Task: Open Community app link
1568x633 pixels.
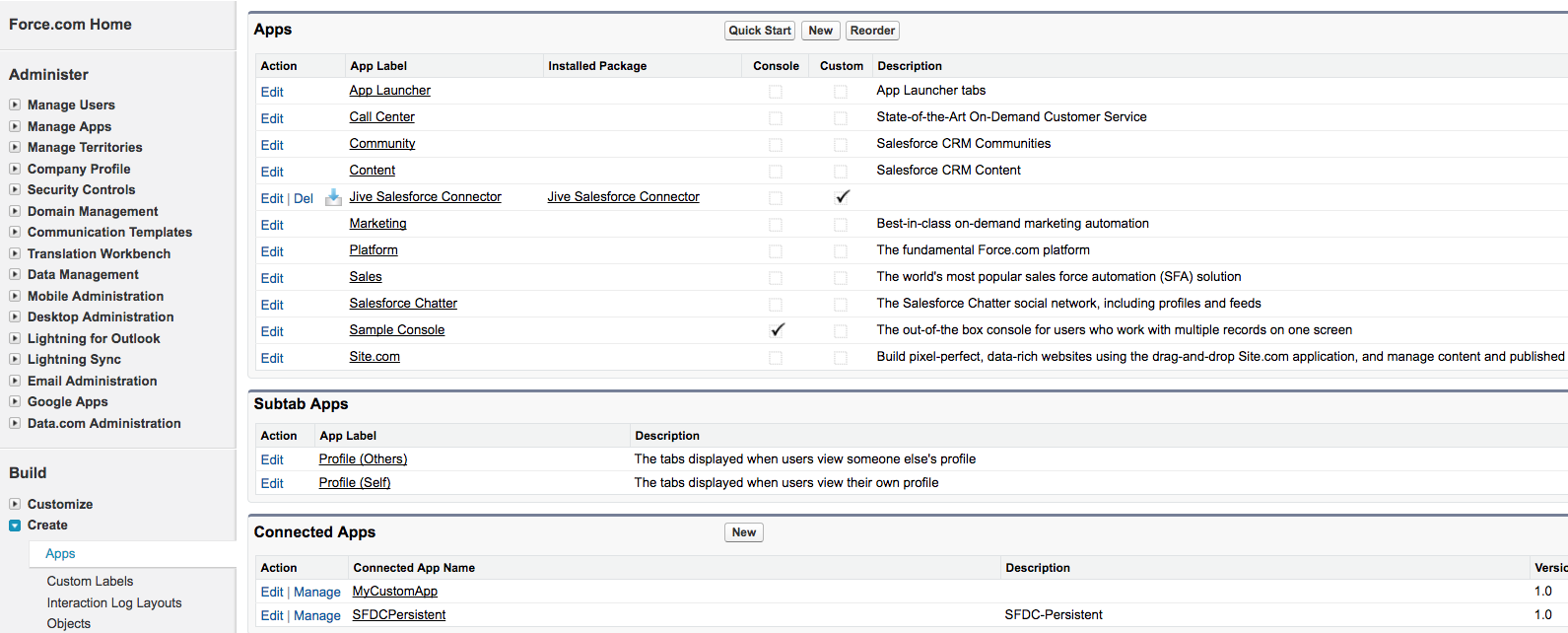Action: click(382, 143)
